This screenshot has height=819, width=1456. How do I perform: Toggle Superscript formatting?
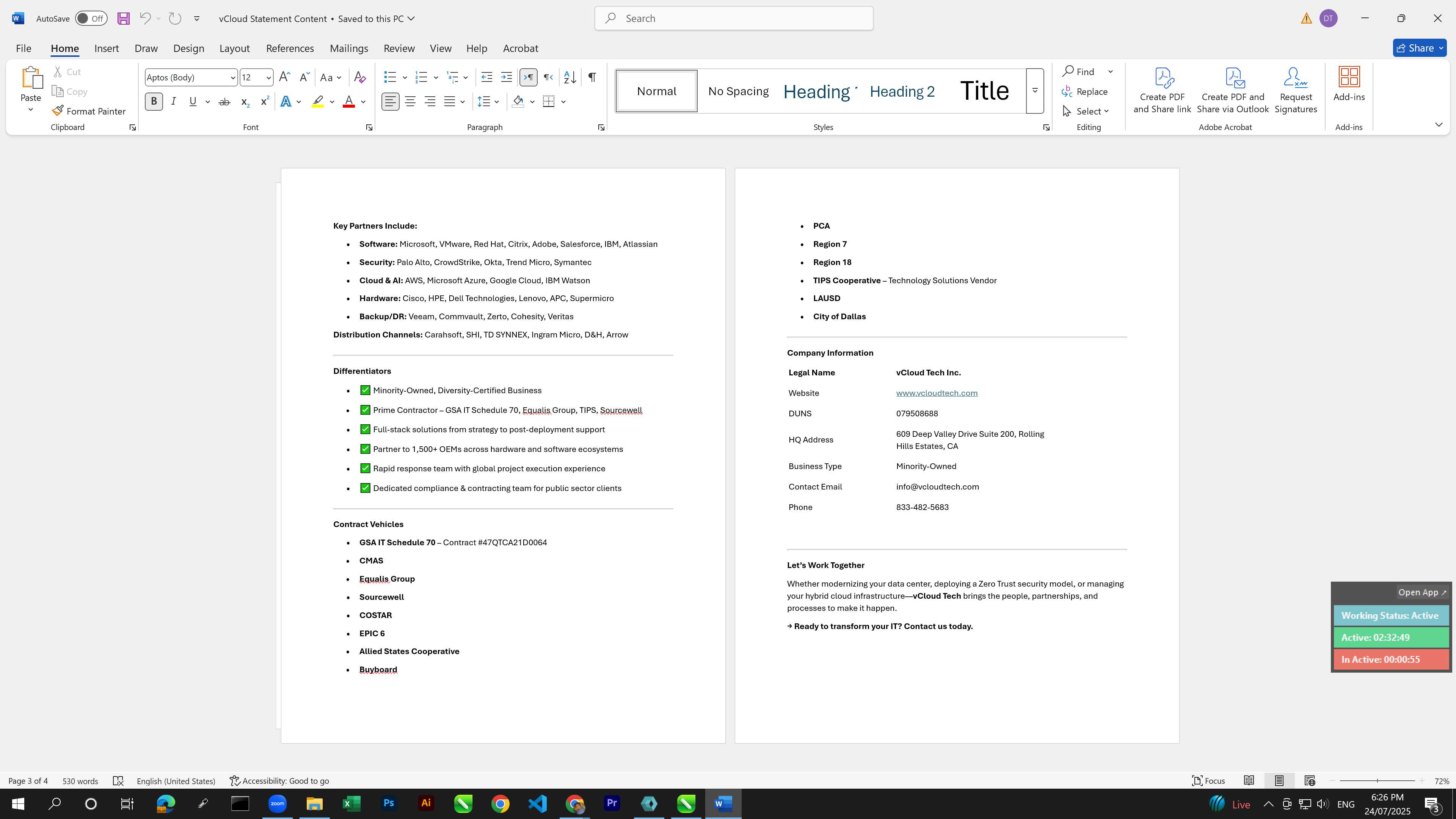[265, 102]
